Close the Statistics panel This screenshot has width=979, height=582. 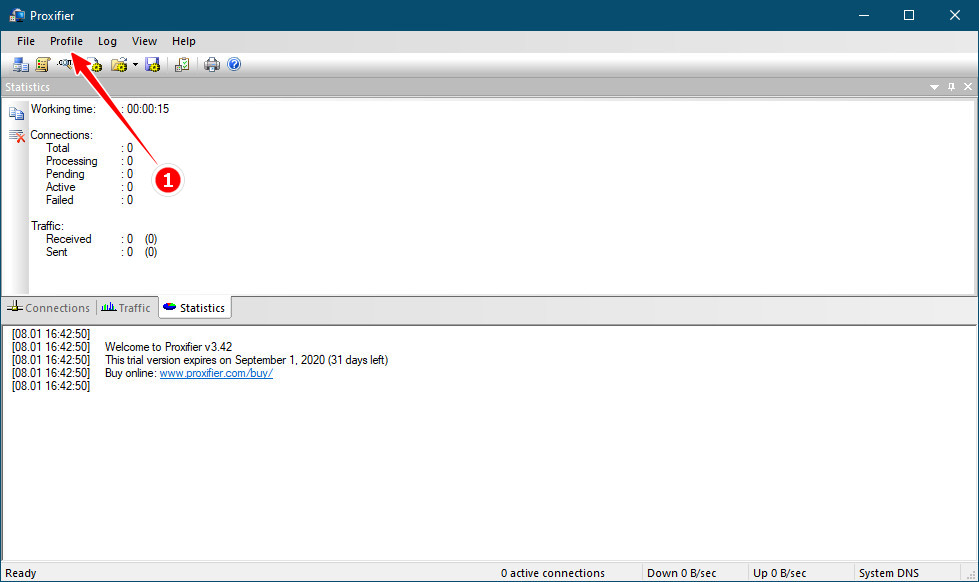coord(968,87)
